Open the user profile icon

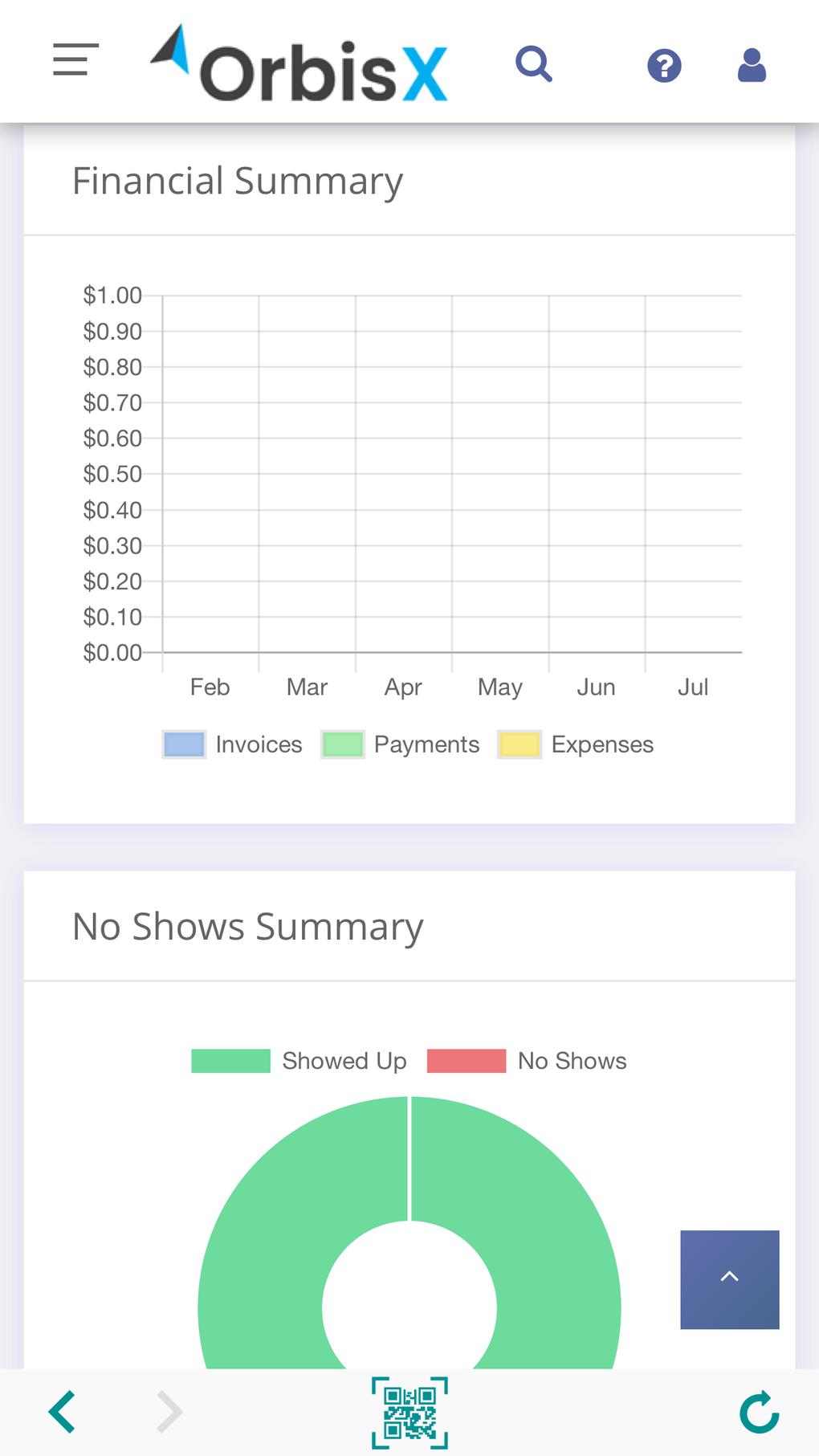coord(752,66)
